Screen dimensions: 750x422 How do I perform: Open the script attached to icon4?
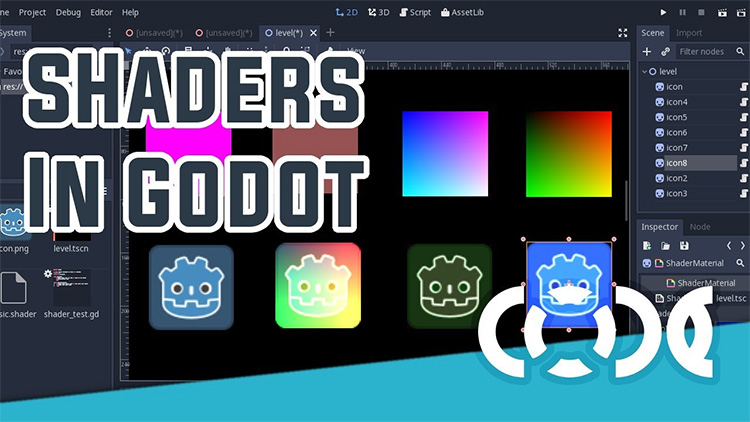744,102
